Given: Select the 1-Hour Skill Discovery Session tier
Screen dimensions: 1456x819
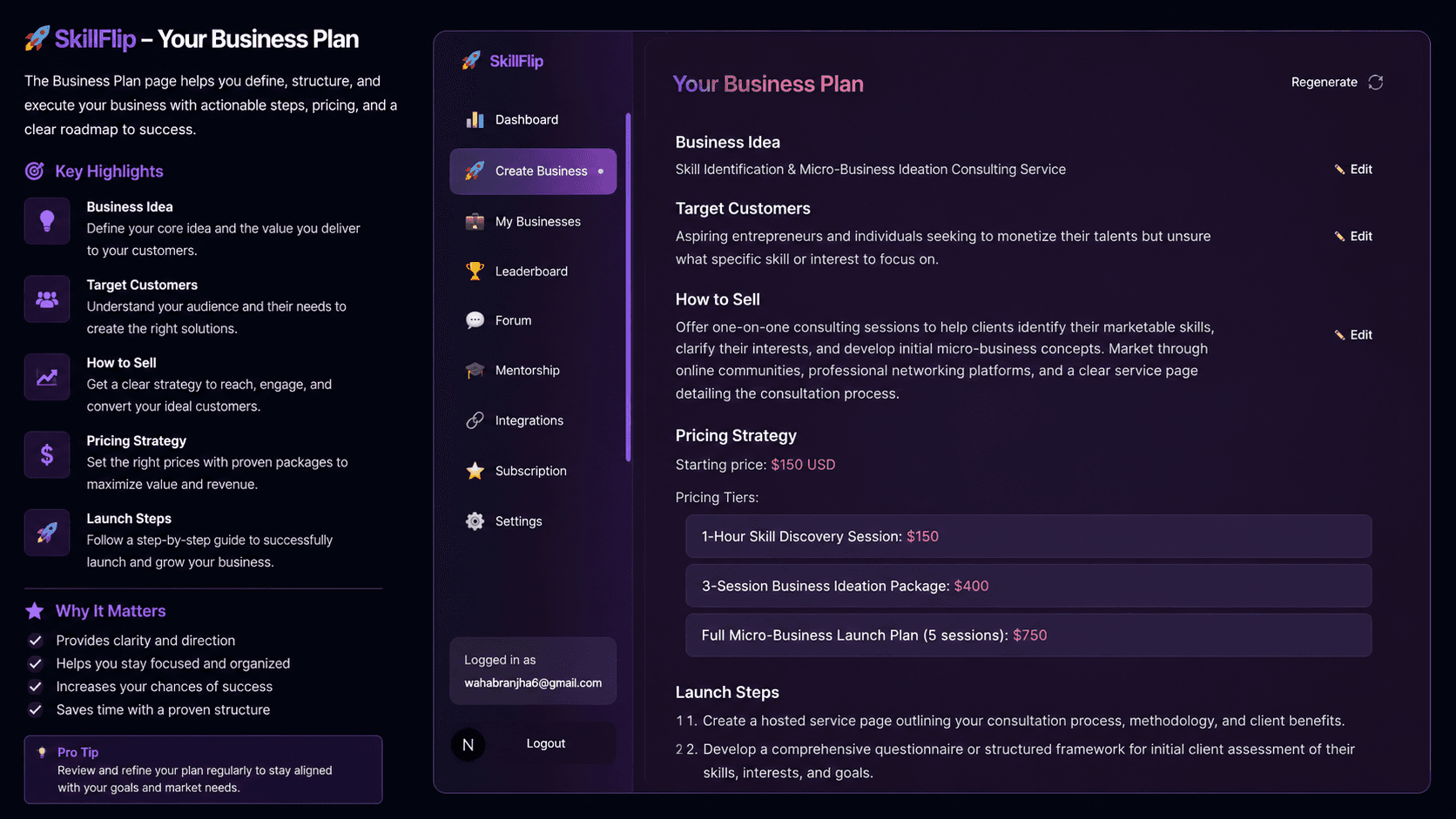Looking at the screenshot, I should click(1028, 536).
